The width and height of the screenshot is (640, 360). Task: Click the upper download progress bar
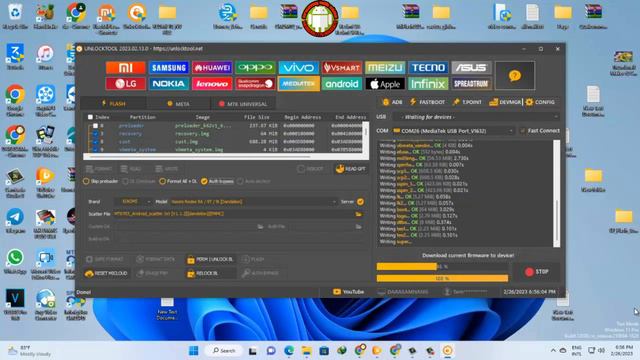tap(442, 267)
